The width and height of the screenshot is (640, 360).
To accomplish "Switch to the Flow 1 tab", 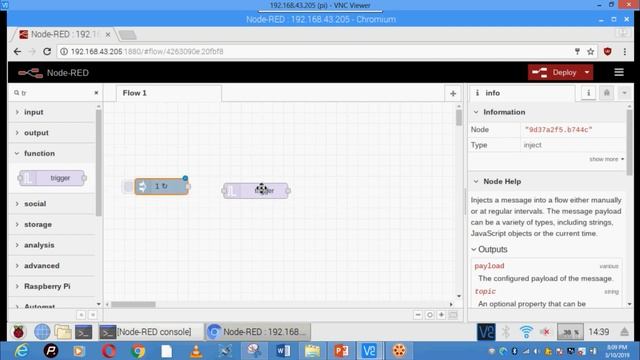I will coord(169,93).
